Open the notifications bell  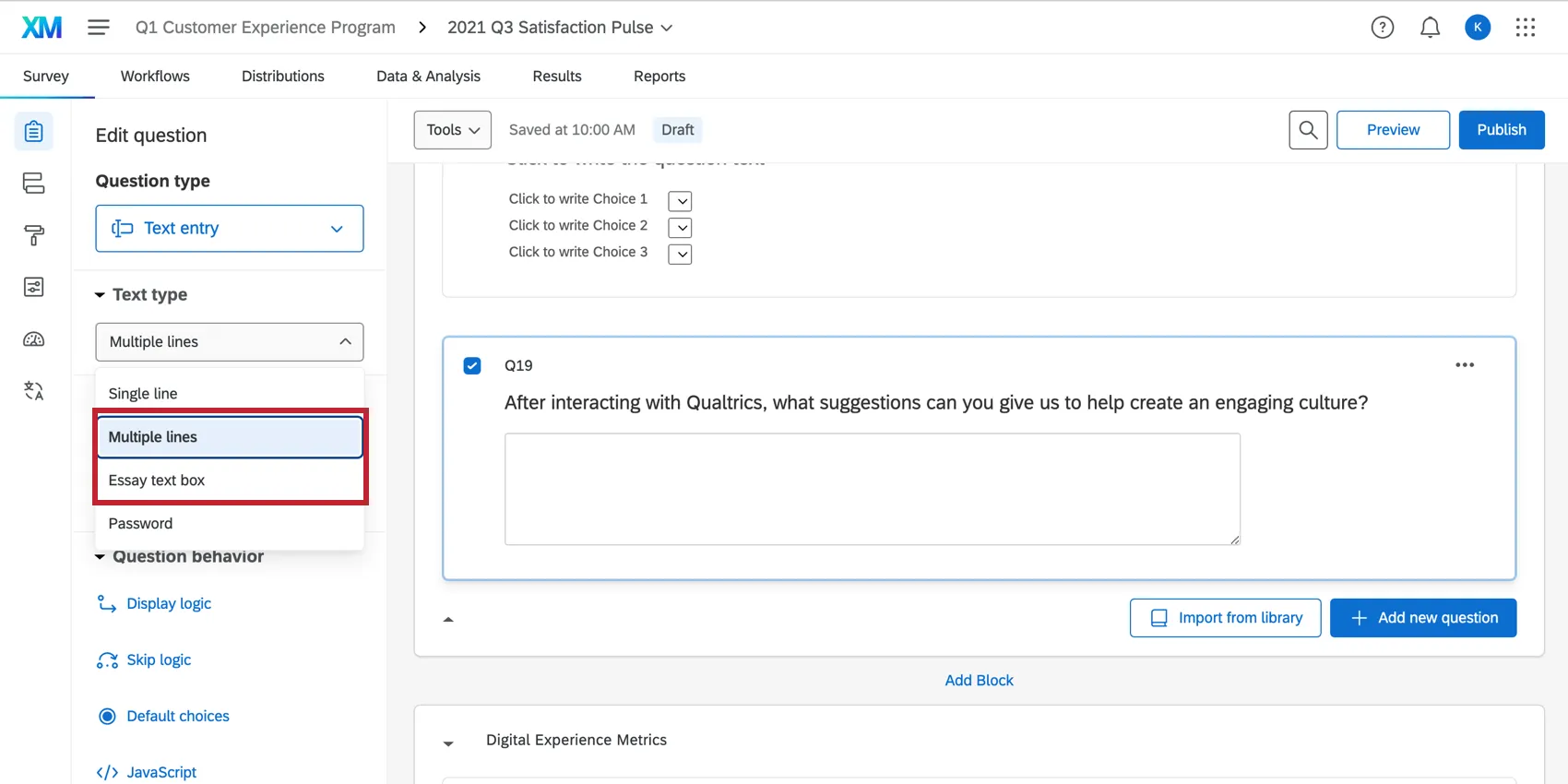tap(1430, 28)
